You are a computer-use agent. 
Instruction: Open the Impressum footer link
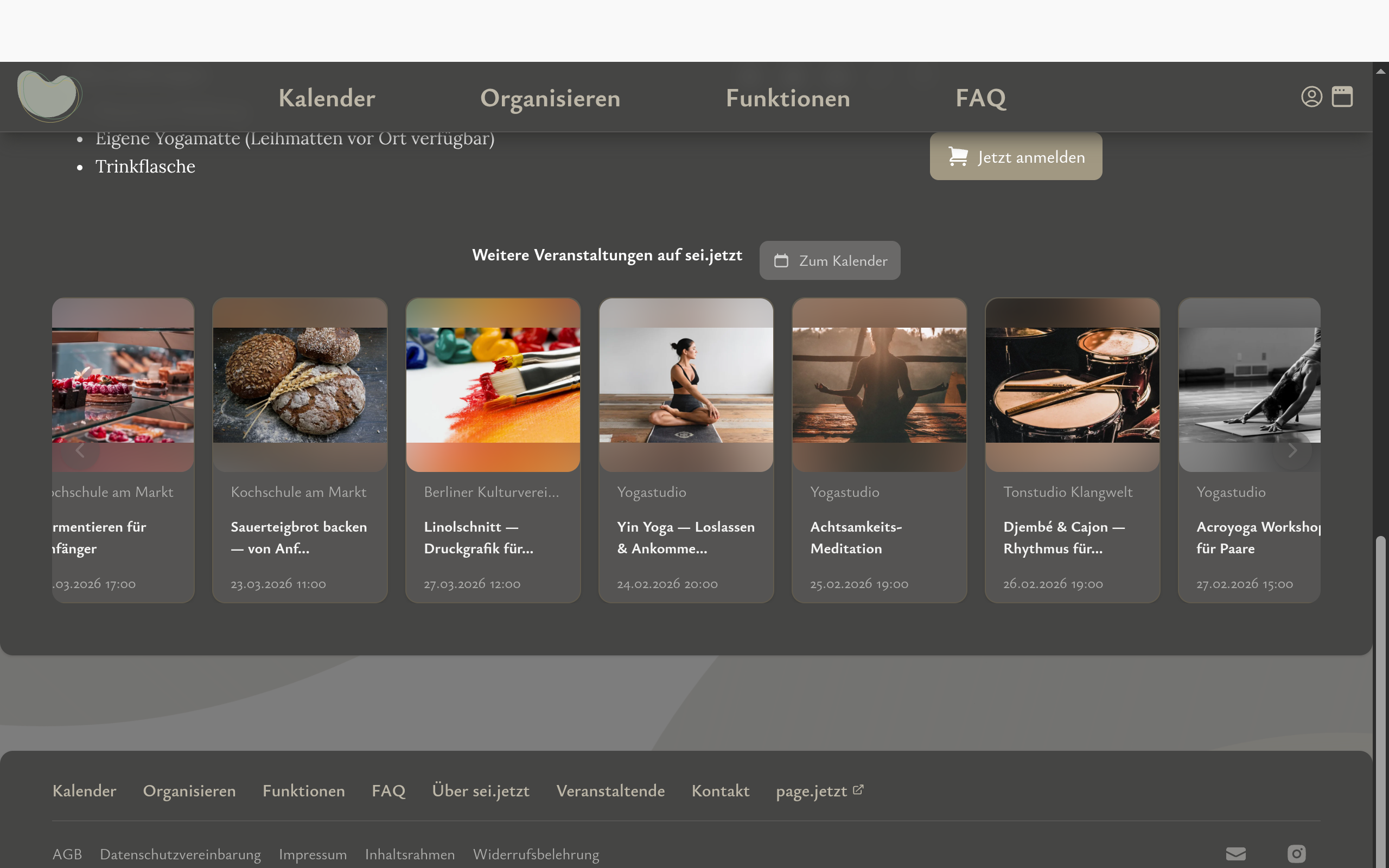(x=313, y=854)
